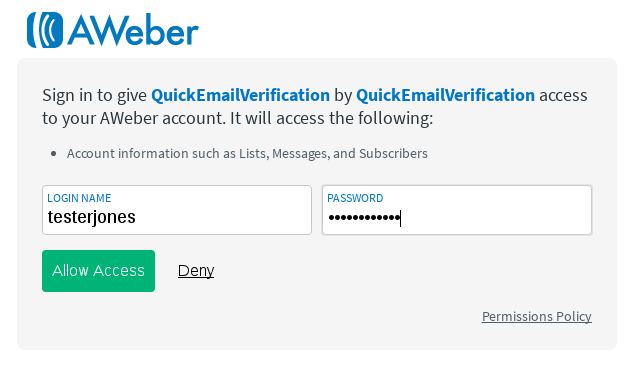Click the LOGIN NAME field label
Viewport: 638px width, 370px height.
click(x=79, y=198)
